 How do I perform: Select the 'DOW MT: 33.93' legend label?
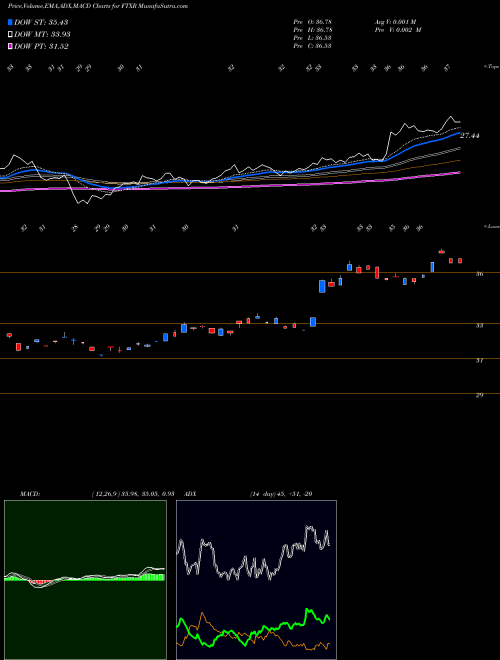(x=42, y=35)
